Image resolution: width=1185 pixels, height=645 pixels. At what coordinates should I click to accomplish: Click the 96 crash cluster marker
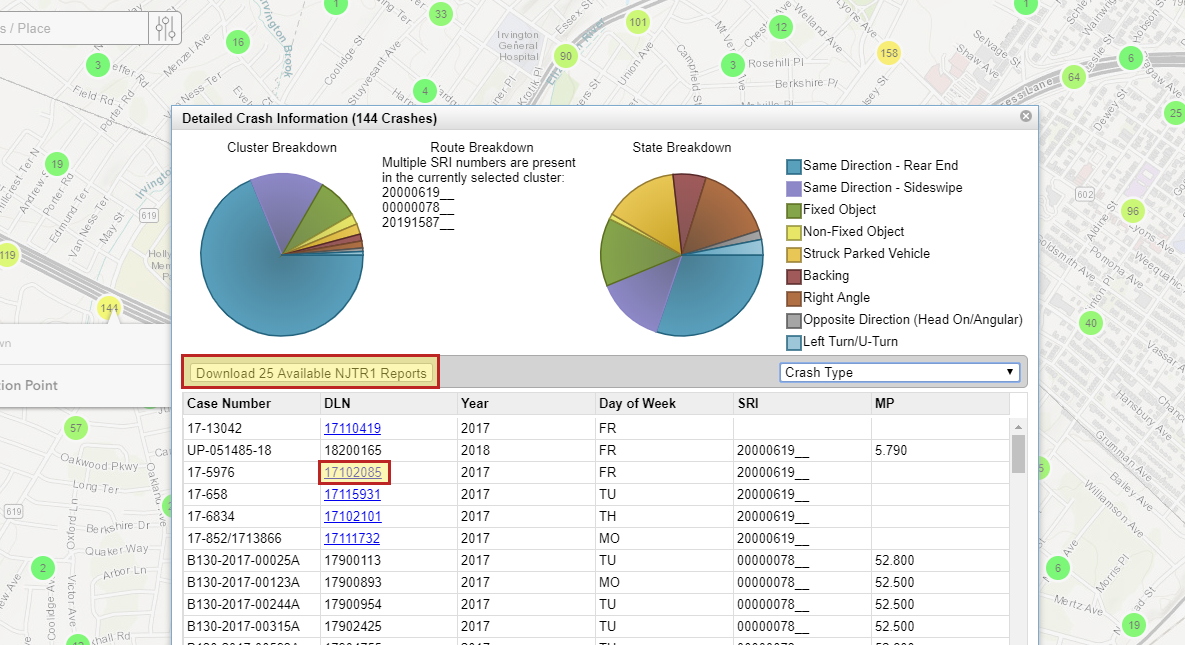tap(1132, 211)
